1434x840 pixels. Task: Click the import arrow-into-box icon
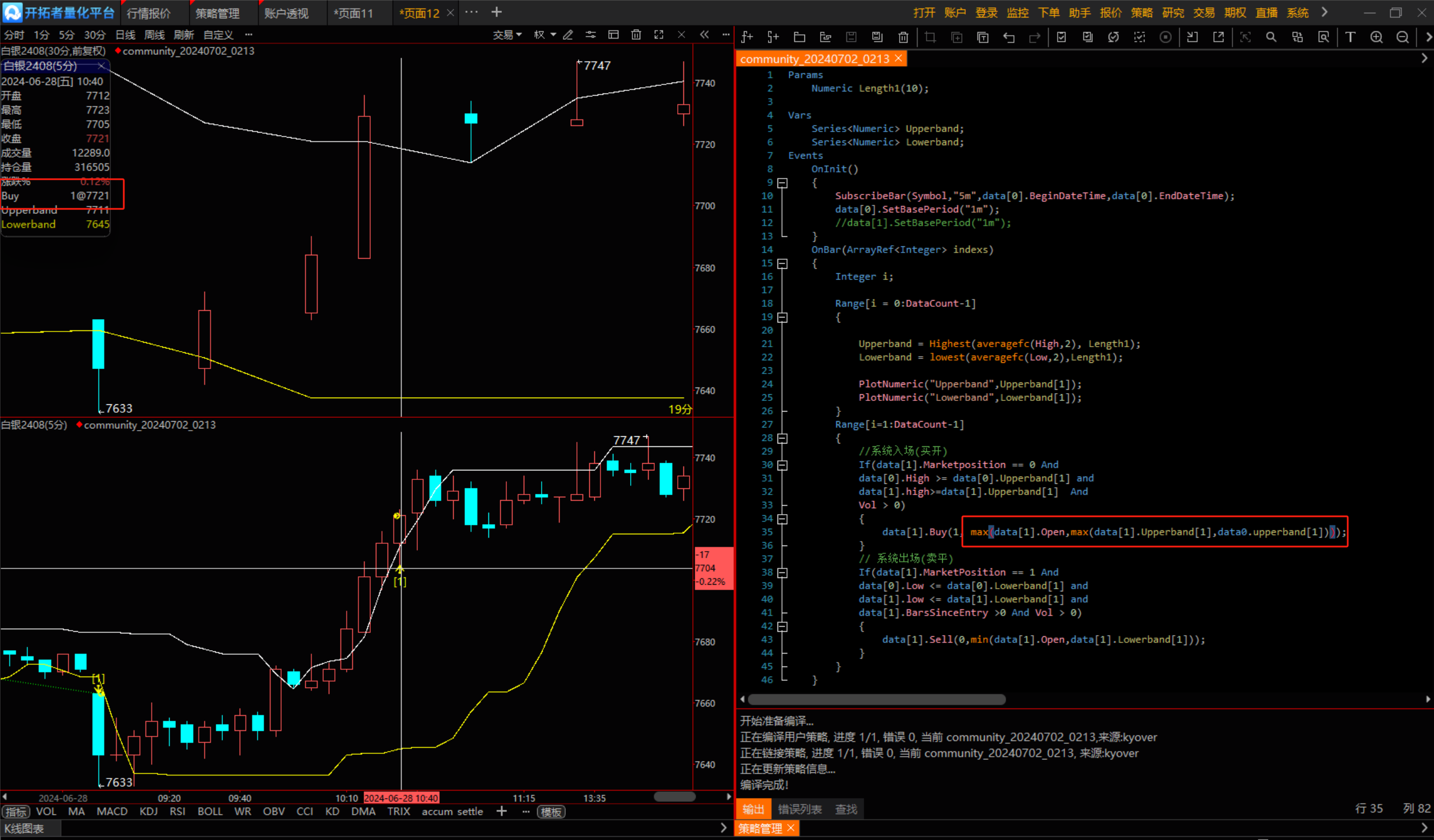(1192, 37)
